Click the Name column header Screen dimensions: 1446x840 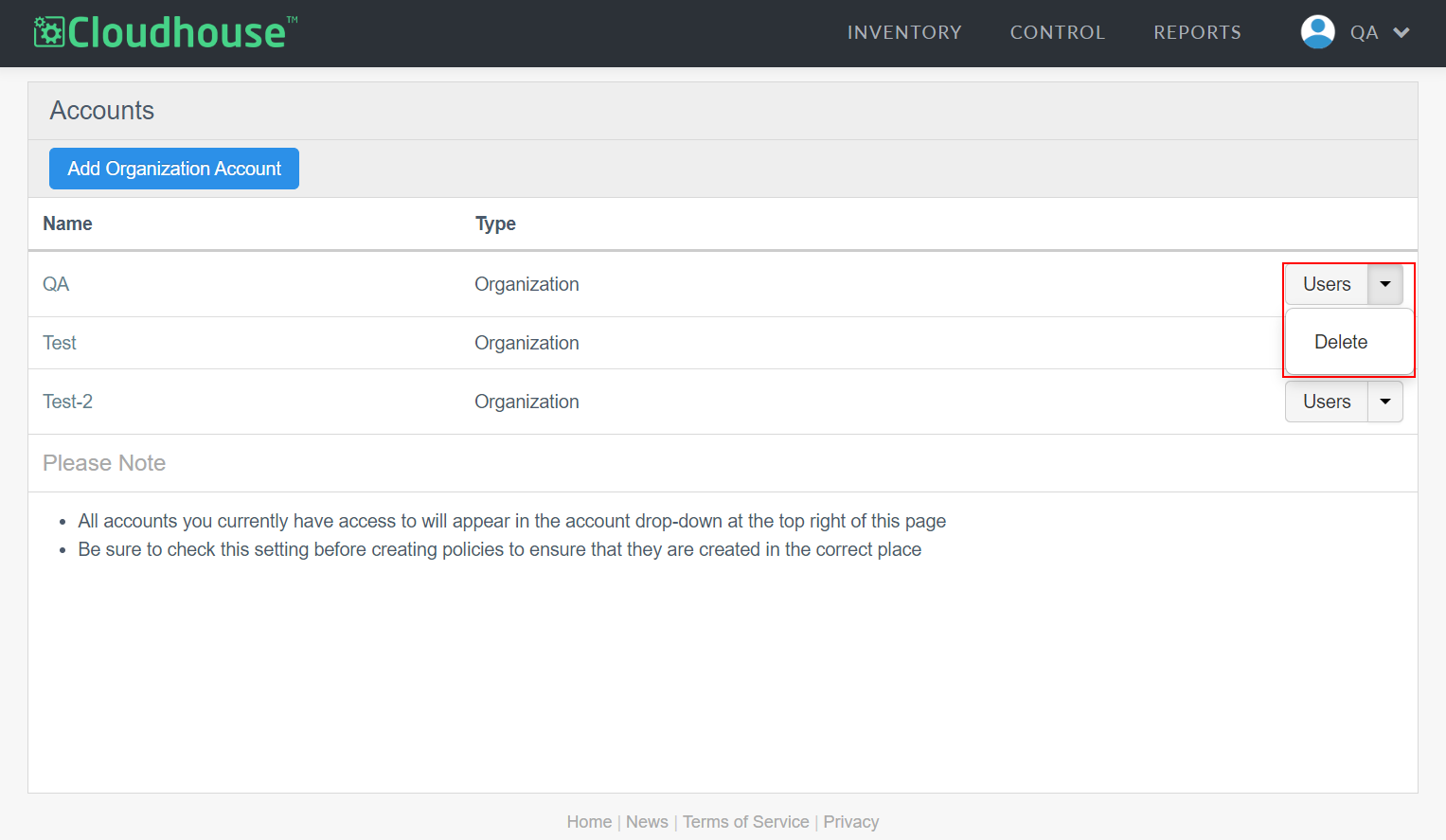point(67,223)
